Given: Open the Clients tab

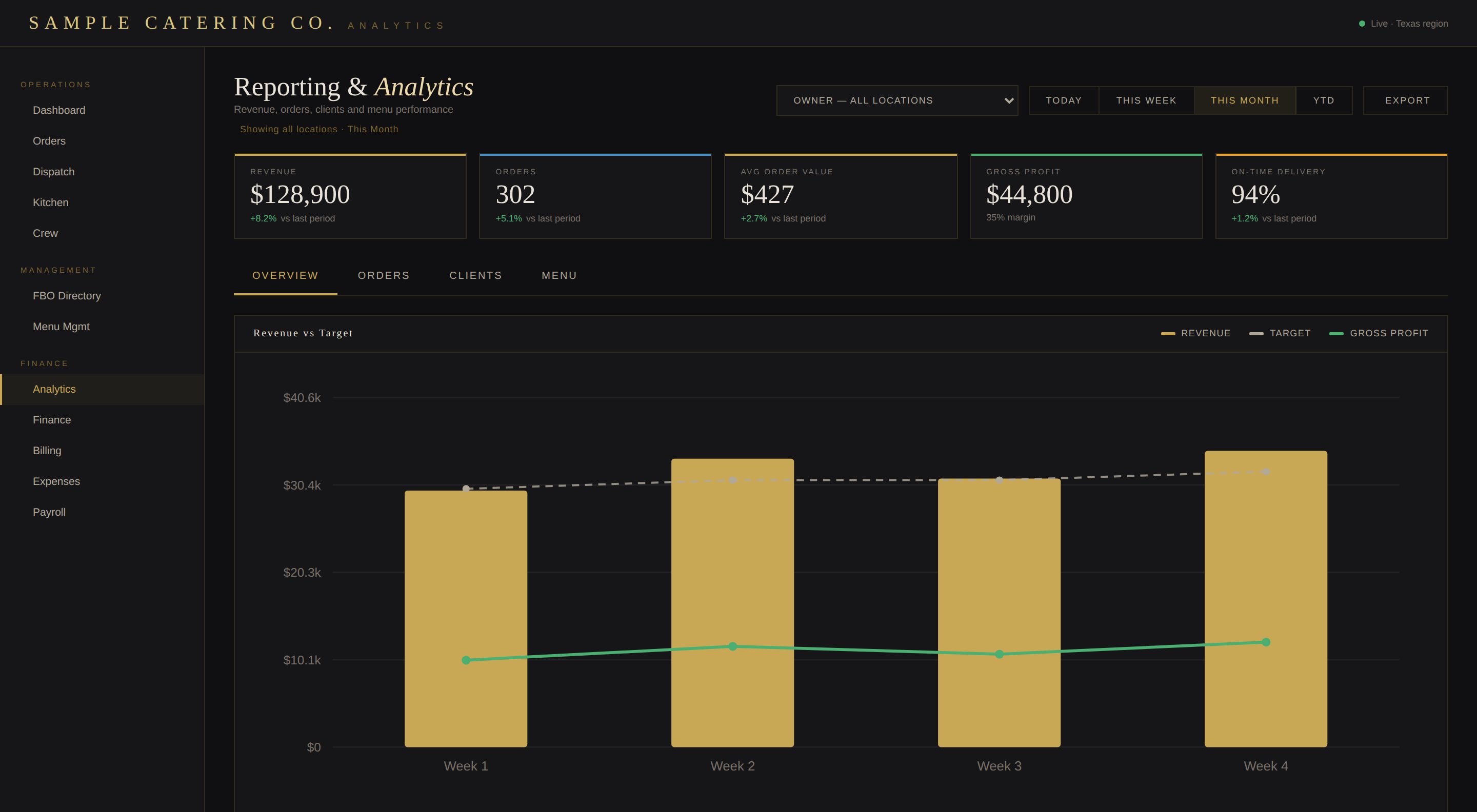Looking at the screenshot, I should [476, 276].
